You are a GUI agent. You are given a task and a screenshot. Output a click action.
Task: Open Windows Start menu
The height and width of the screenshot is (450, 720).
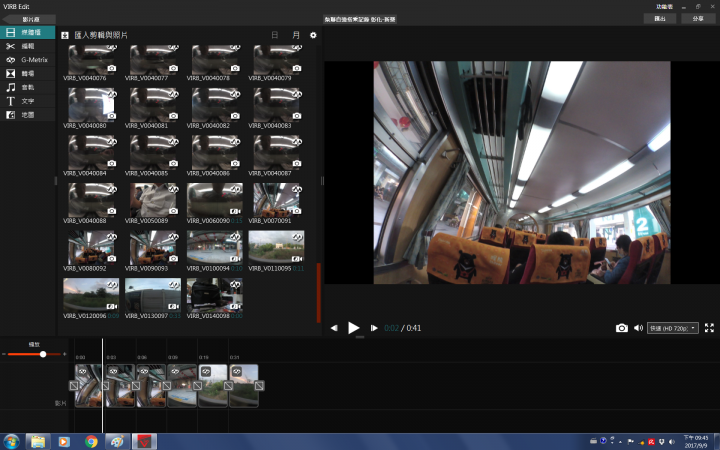pos(11,442)
